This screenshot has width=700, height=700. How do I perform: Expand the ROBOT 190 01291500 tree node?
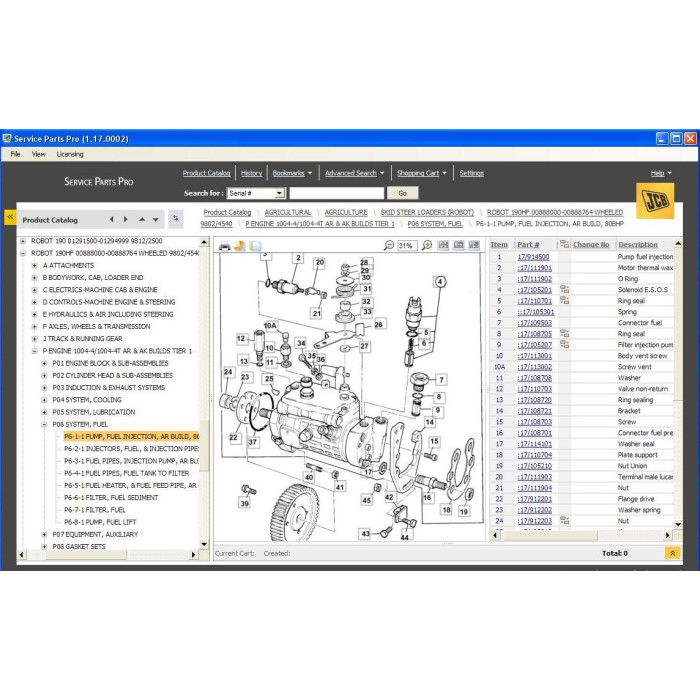(23, 241)
